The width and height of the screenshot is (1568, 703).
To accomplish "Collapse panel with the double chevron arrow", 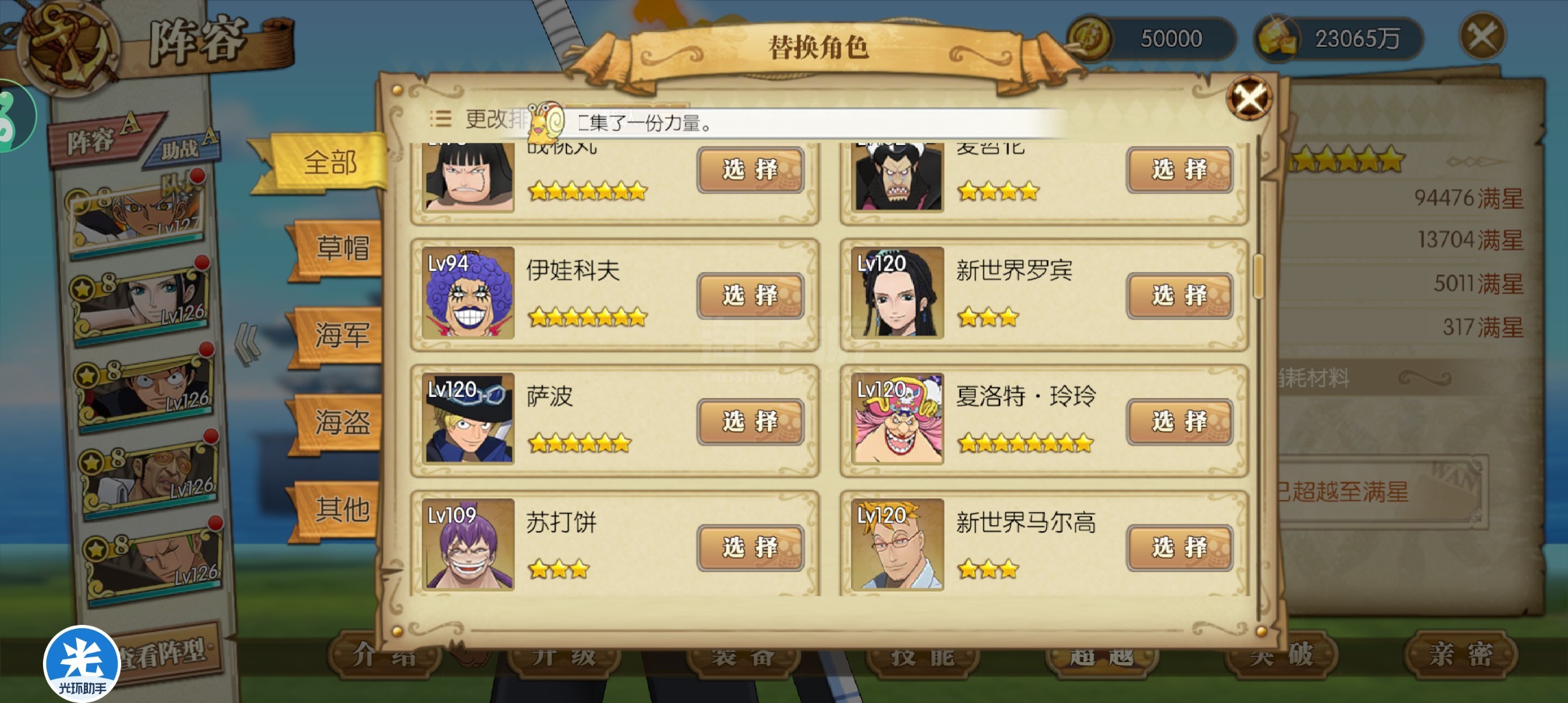I will (248, 344).
